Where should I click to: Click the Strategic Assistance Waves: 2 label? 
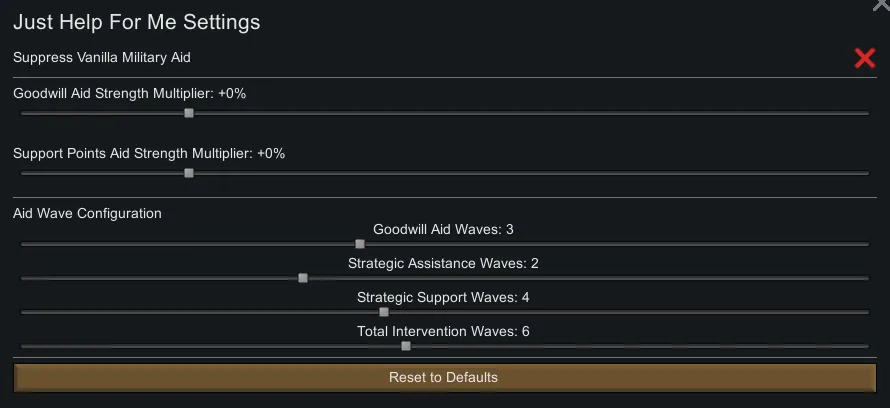click(x=443, y=264)
